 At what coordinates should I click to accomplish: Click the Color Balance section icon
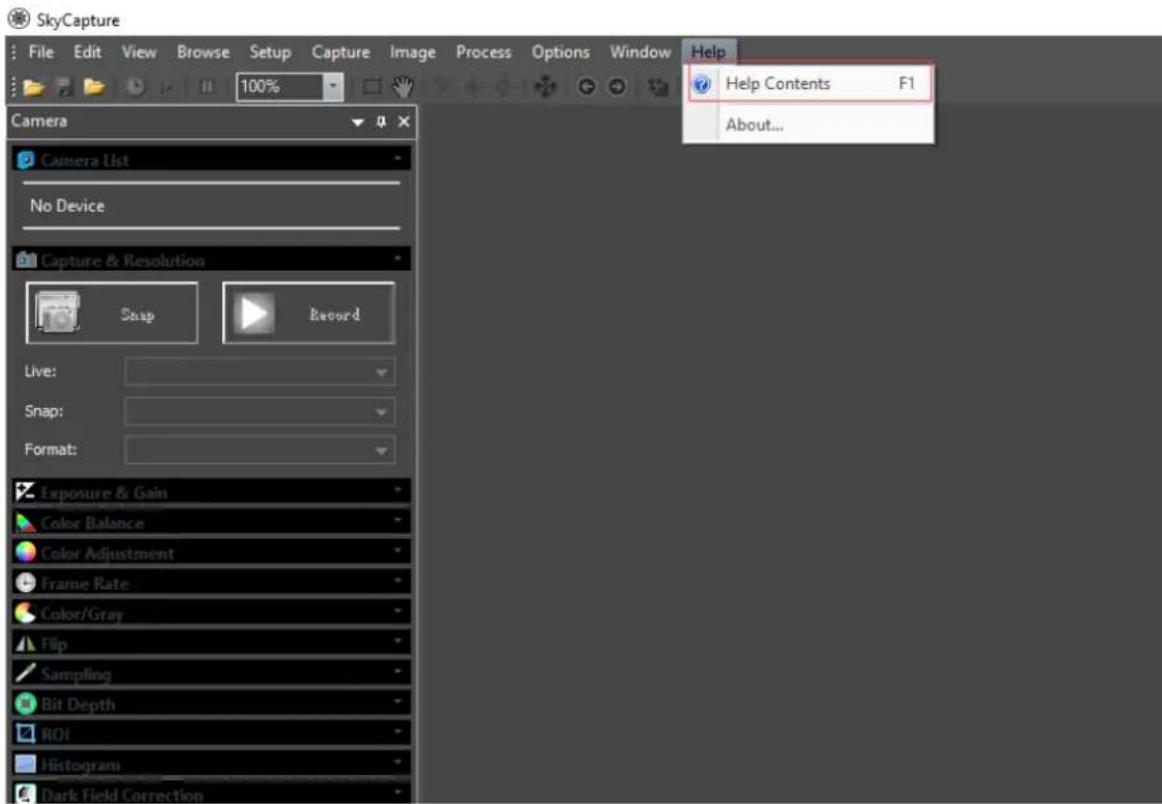pos(25,522)
